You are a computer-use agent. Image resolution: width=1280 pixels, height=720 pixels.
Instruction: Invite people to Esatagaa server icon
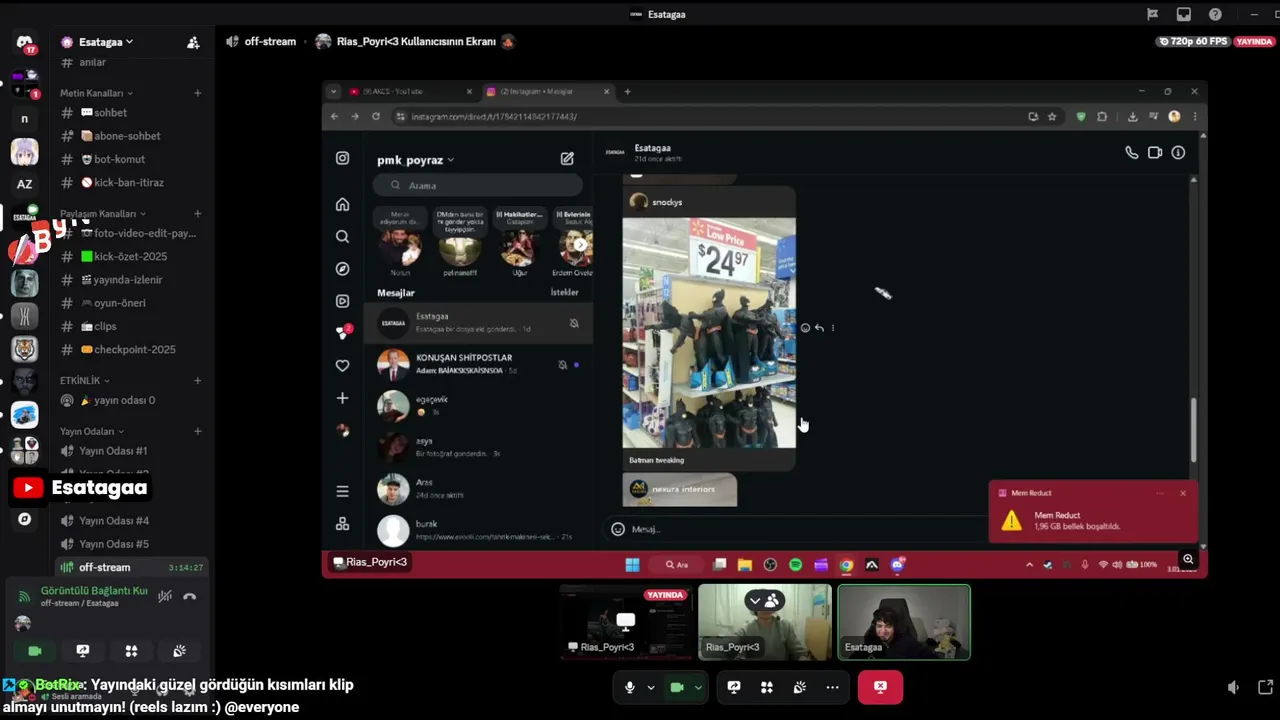[193, 42]
